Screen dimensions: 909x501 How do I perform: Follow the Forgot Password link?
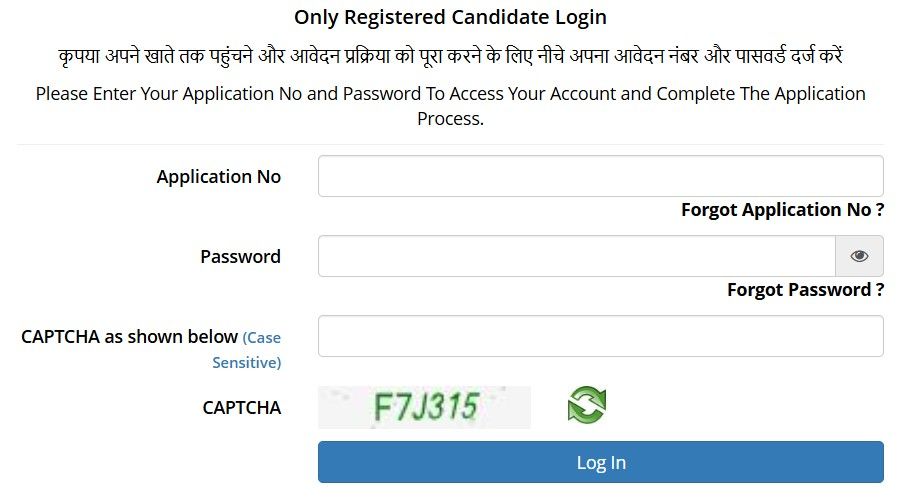click(805, 290)
